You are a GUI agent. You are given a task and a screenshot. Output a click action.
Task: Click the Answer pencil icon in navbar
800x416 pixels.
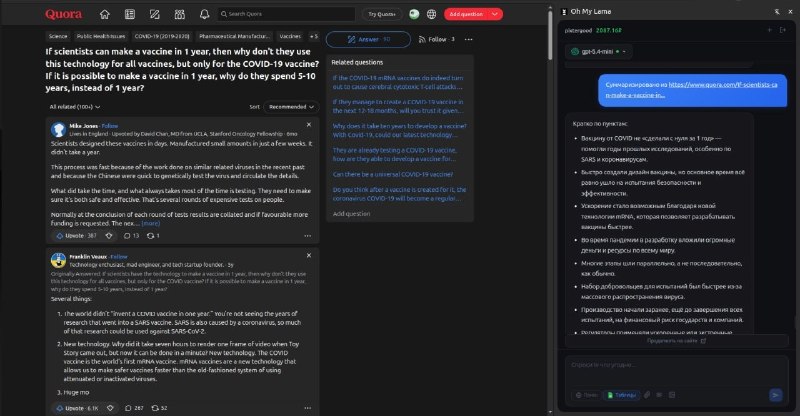click(155, 14)
